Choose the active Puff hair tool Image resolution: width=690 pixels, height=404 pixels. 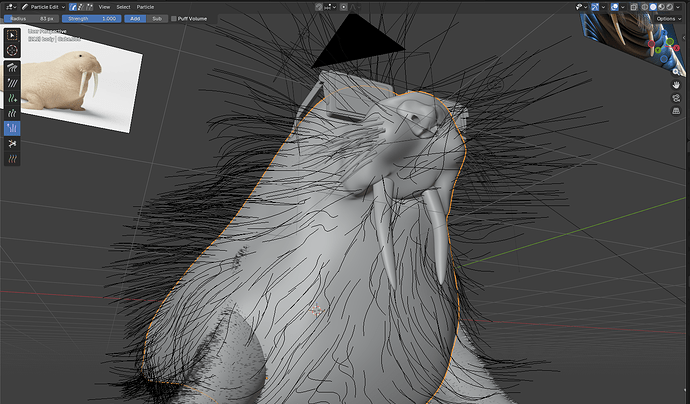coord(12,128)
